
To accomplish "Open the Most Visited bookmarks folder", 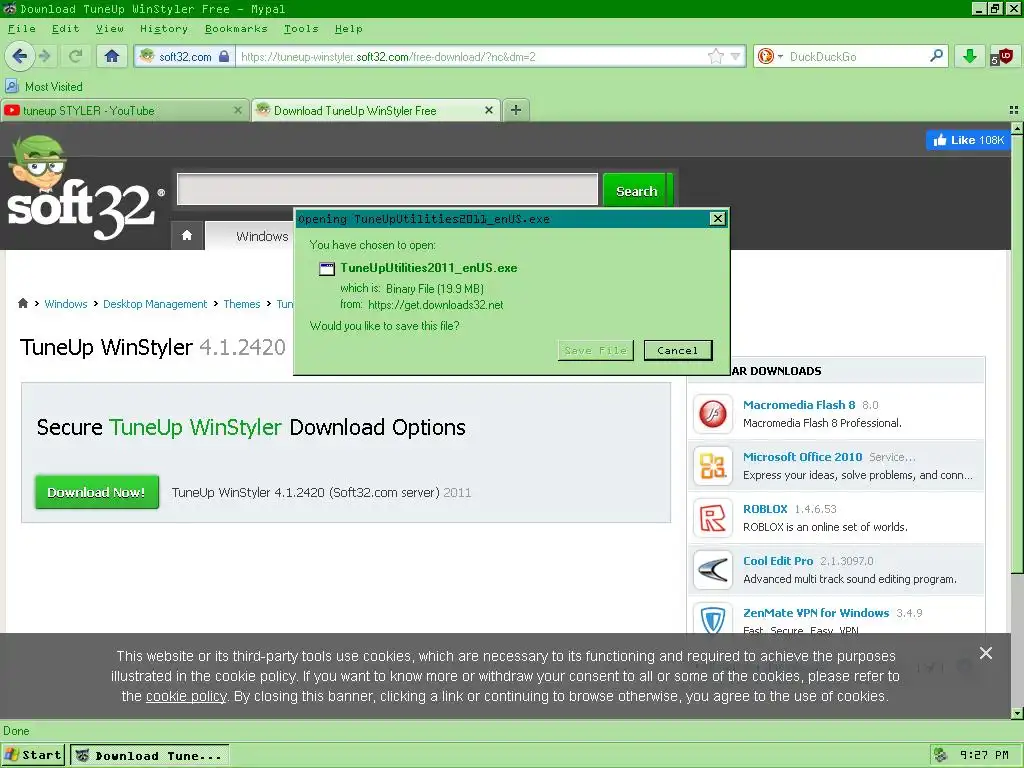I will coord(44,86).
